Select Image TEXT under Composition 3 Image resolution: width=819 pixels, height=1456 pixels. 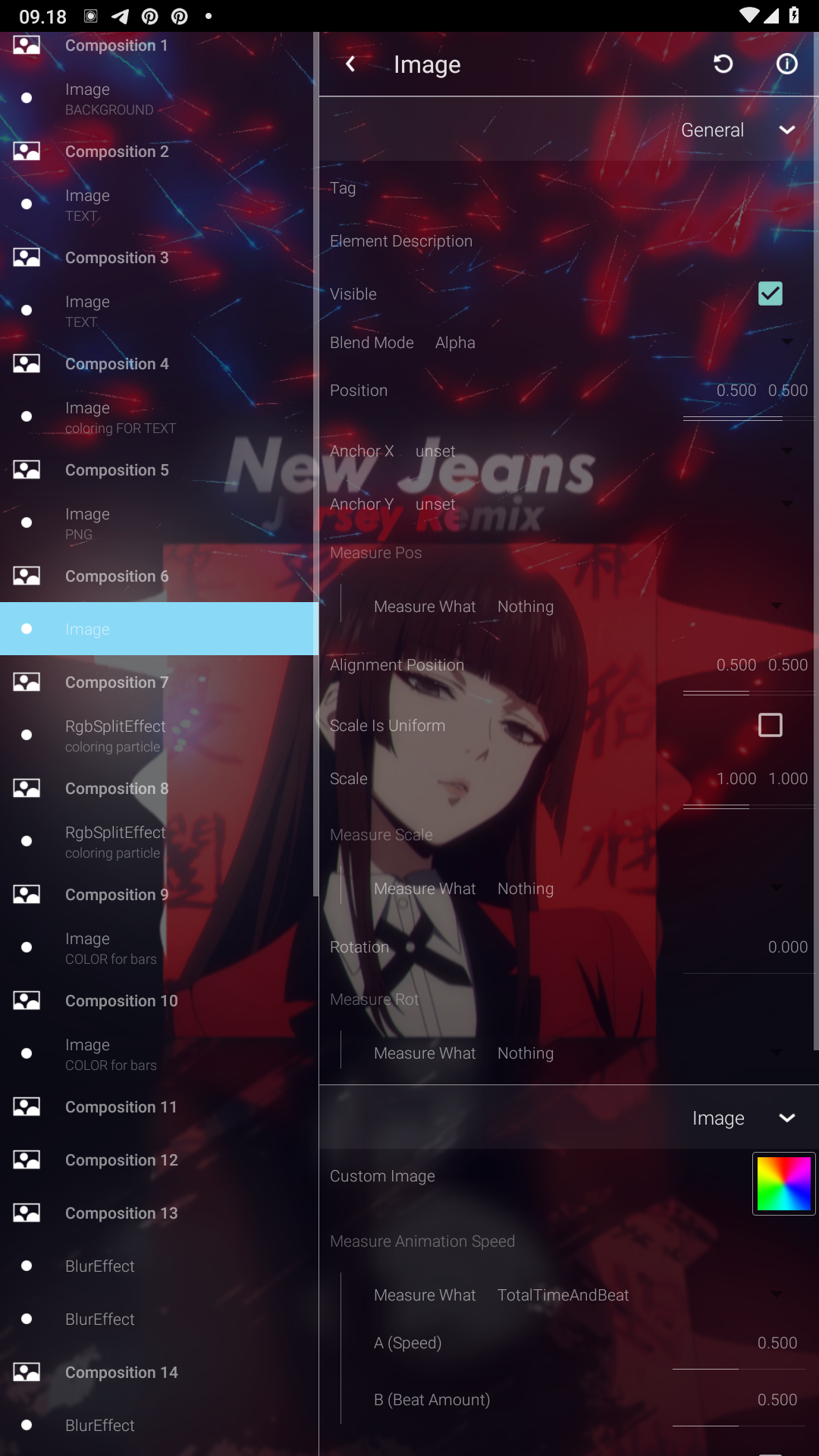pos(159,310)
